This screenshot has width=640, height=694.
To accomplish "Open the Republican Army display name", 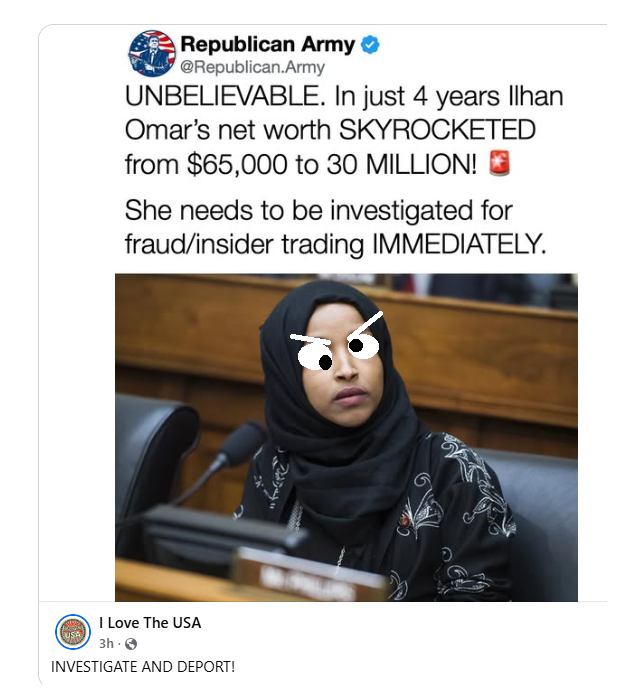I will tap(268, 44).
